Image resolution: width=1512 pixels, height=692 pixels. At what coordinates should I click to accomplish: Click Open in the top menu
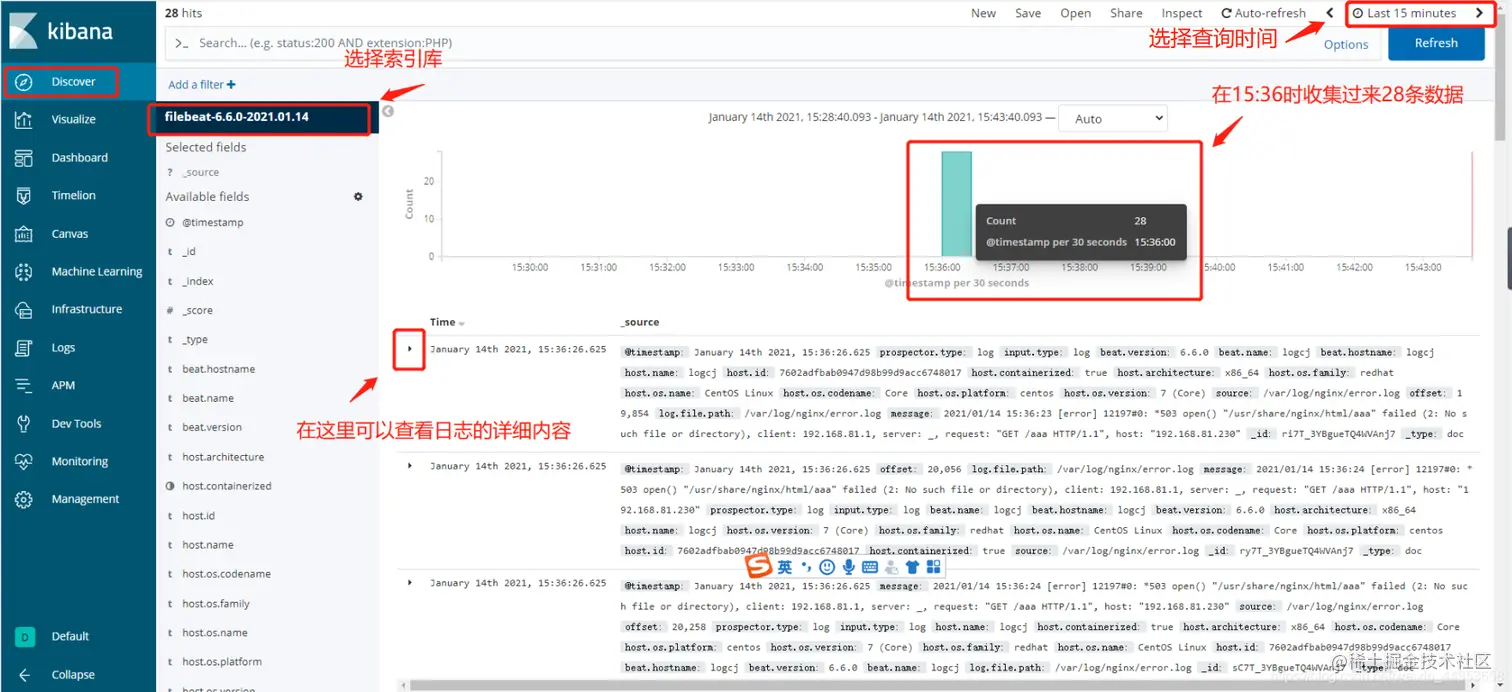[1076, 13]
